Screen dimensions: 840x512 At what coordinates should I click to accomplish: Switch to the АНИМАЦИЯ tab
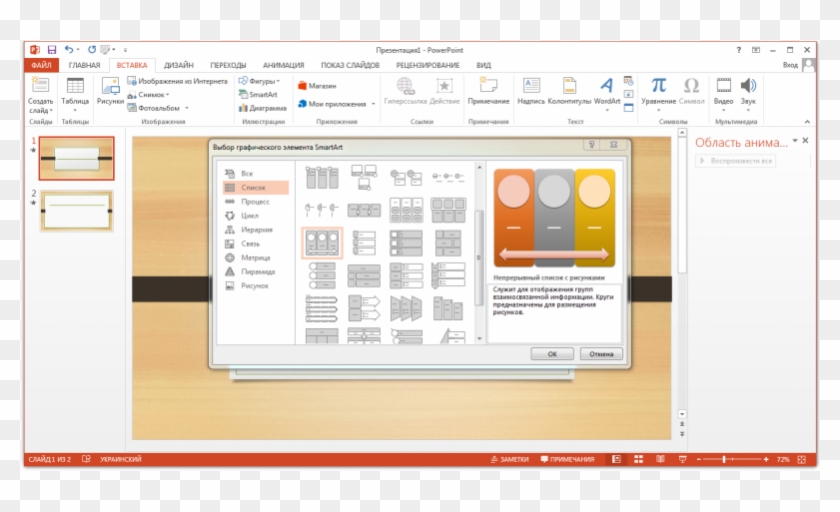[283, 65]
